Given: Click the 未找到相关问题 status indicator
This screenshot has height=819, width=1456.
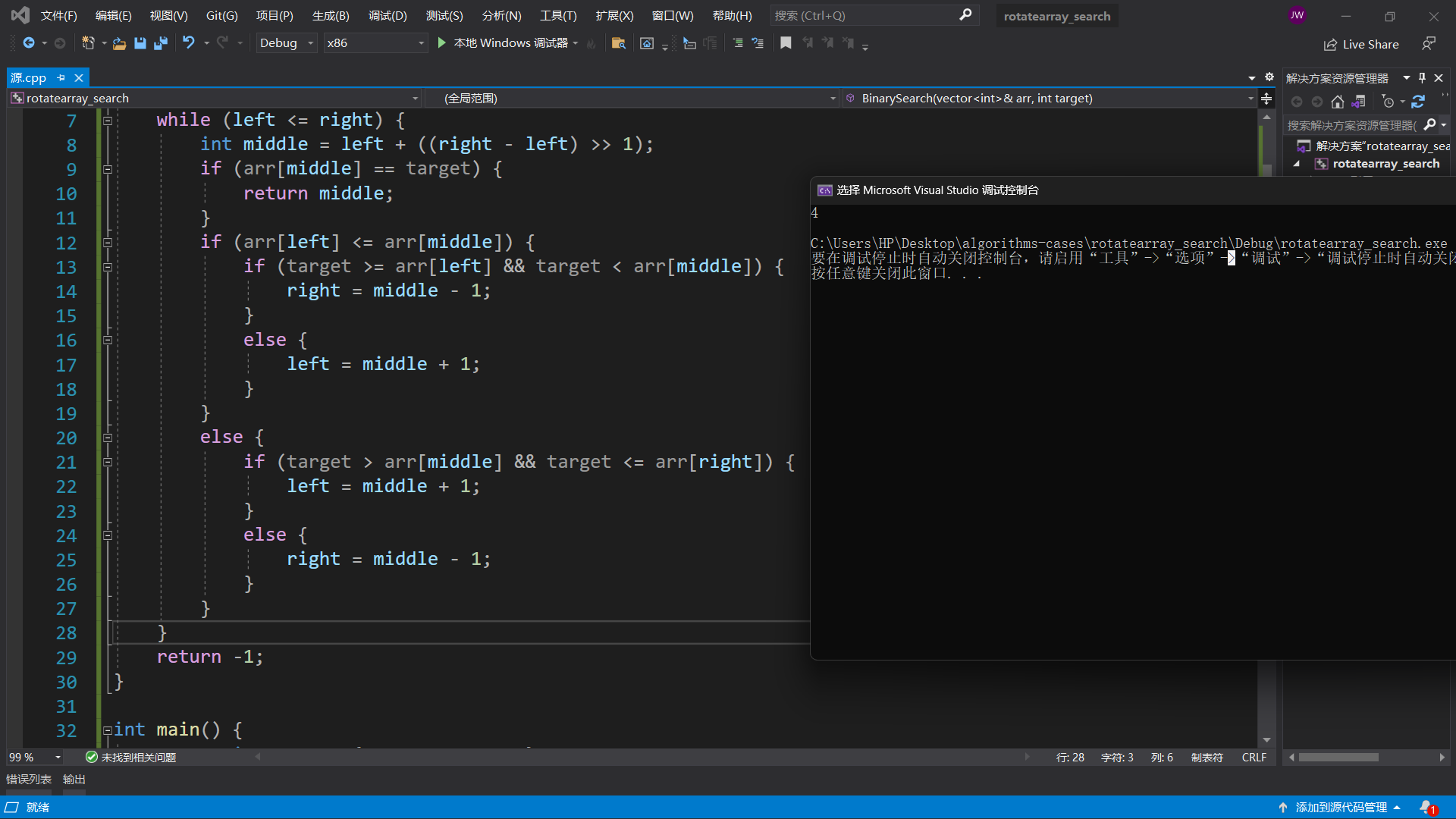Looking at the screenshot, I should [130, 757].
